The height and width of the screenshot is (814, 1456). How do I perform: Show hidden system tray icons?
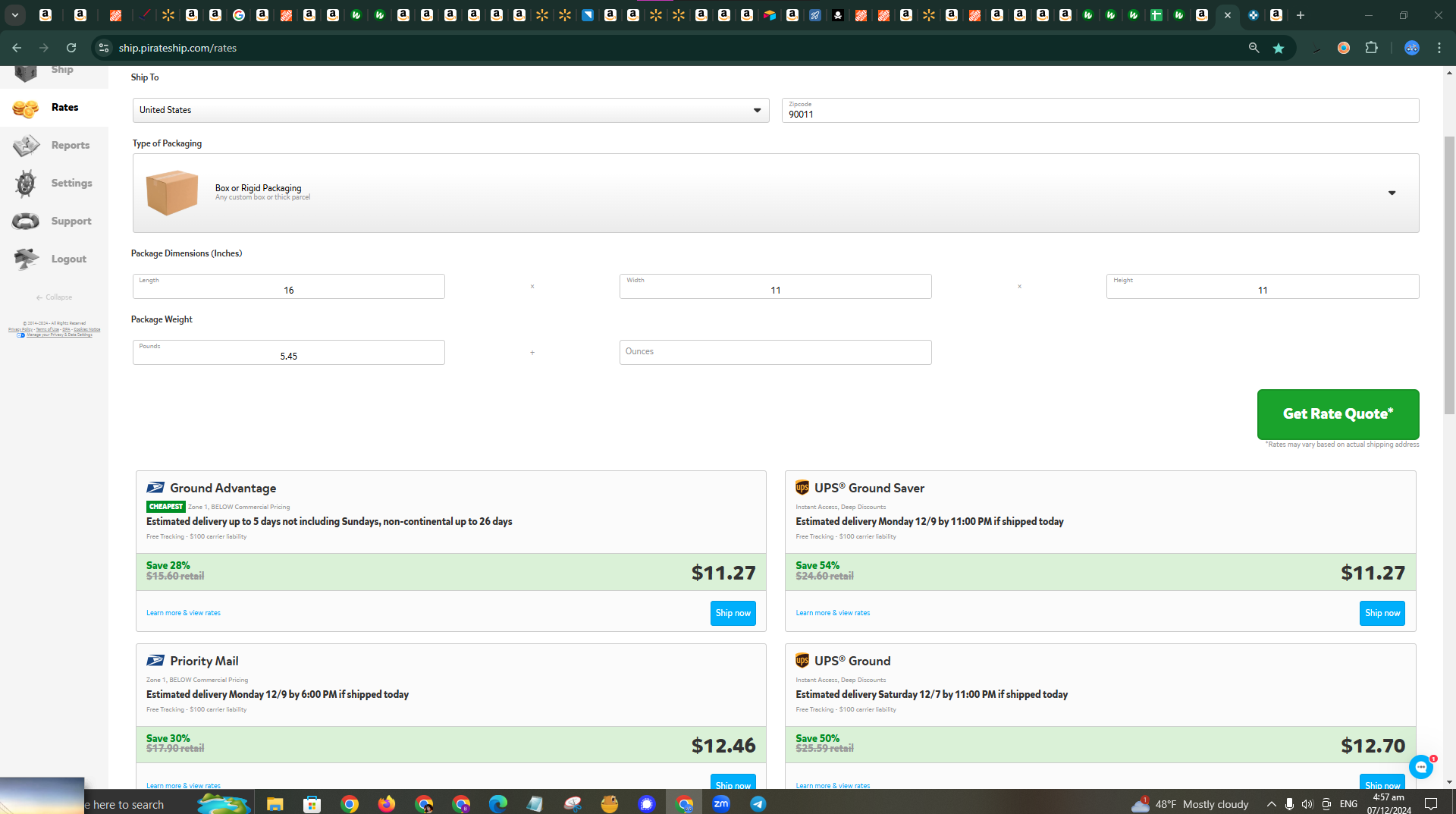1271,804
